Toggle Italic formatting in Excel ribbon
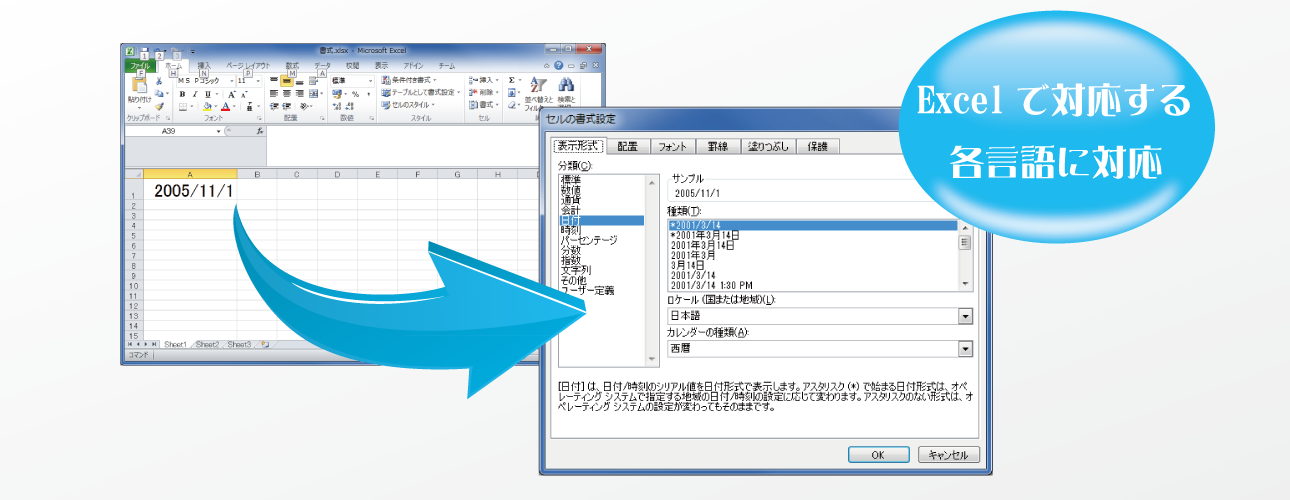1290x500 pixels. (x=194, y=94)
